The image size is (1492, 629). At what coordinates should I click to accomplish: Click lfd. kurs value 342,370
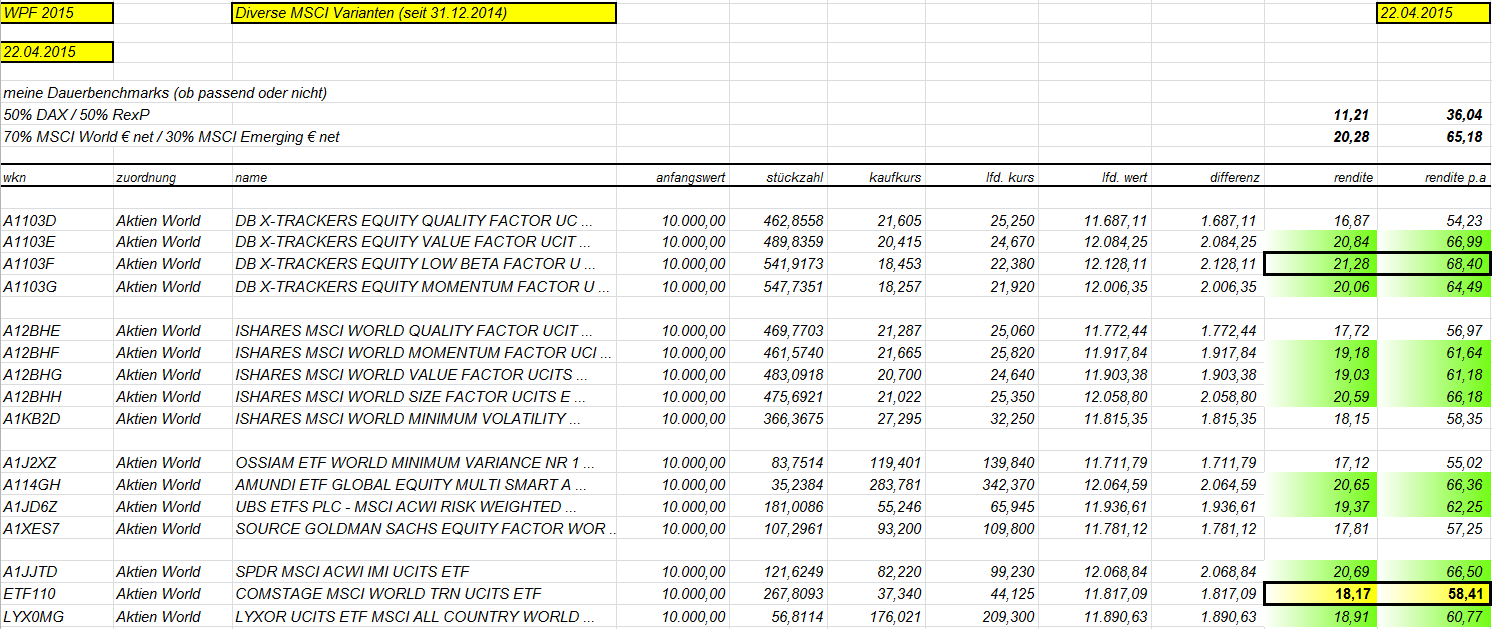pos(1010,484)
